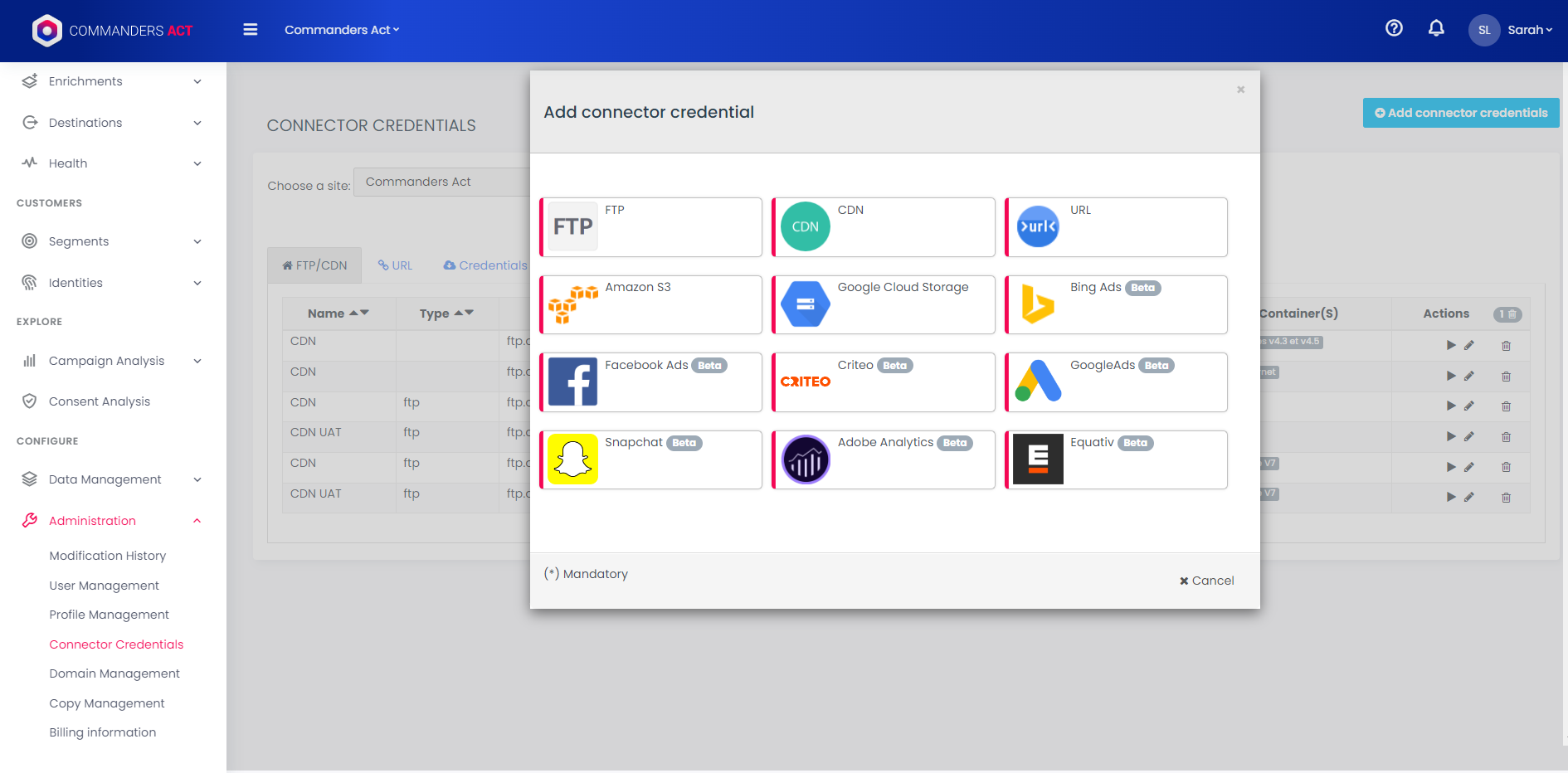Choose the Snapchat connector logo
The image size is (1568, 773).
(x=572, y=459)
